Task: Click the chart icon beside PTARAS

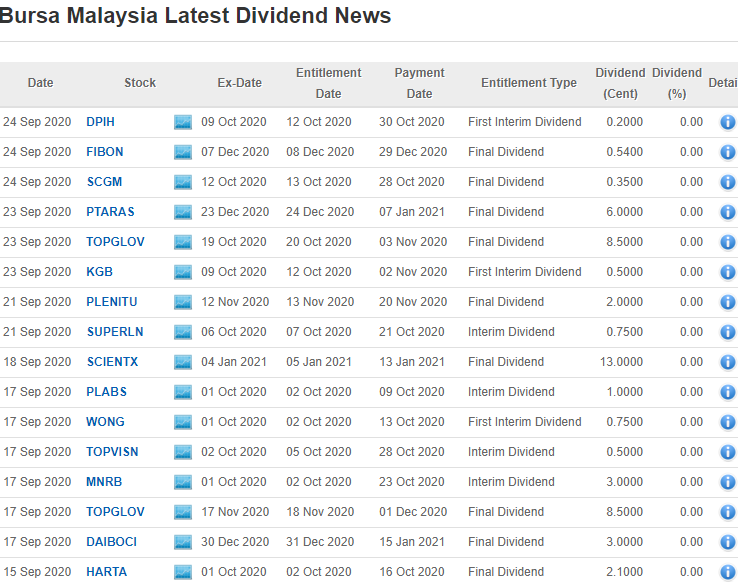Action: point(182,212)
